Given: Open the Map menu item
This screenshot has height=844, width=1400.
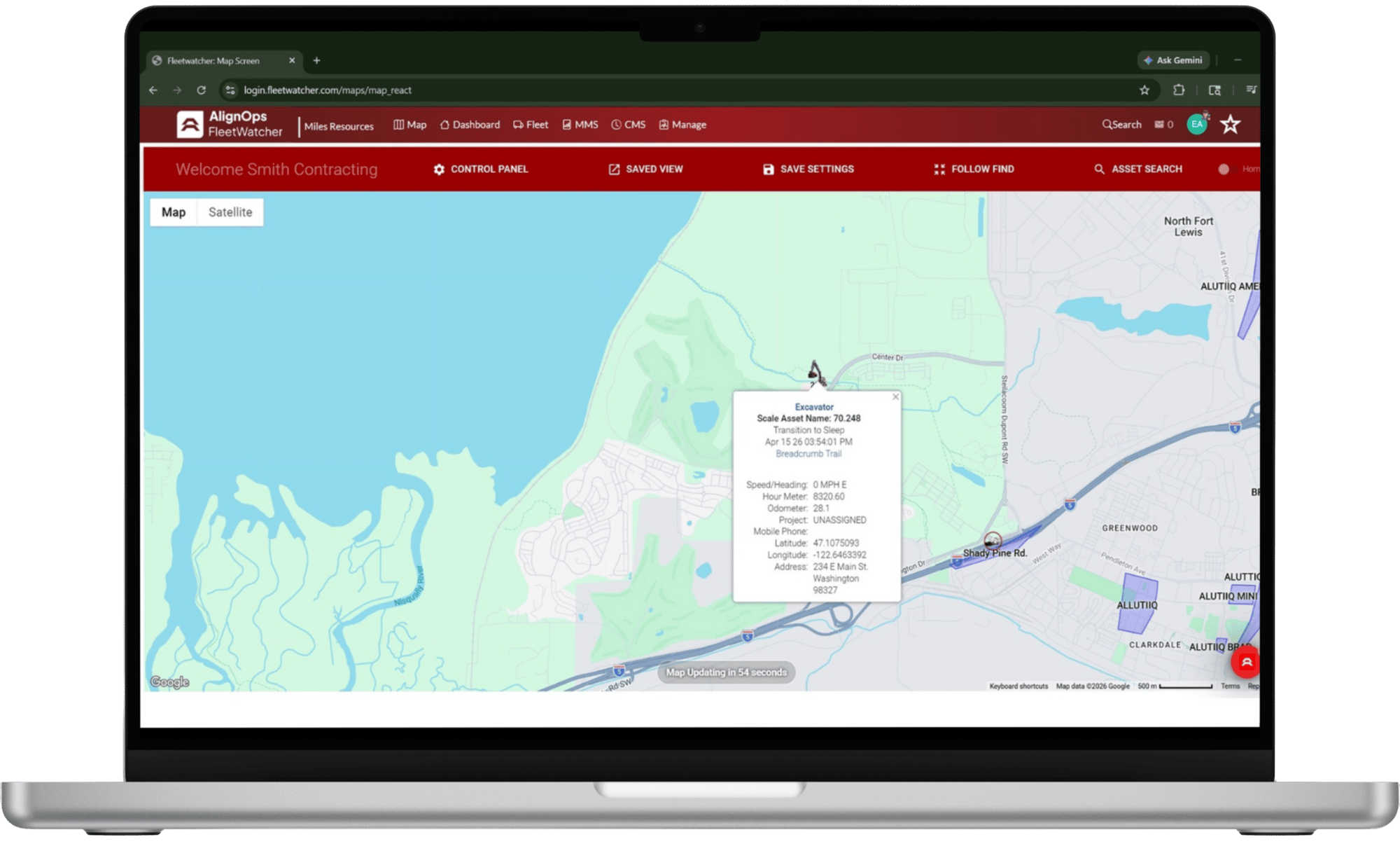Looking at the screenshot, I should (x=409, y=125).
